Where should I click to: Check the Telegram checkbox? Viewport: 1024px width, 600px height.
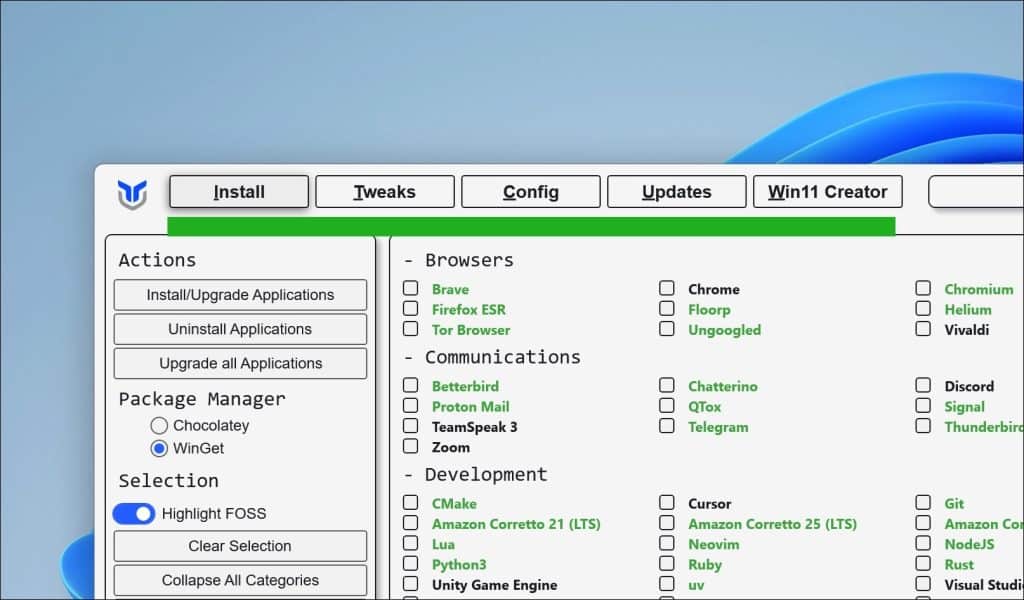point(666,426)
